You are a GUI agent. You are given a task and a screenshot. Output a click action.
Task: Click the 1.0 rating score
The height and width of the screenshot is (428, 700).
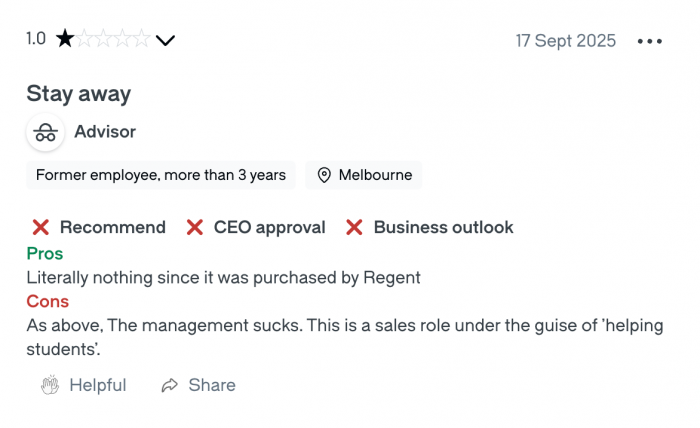tap(36, 39)
